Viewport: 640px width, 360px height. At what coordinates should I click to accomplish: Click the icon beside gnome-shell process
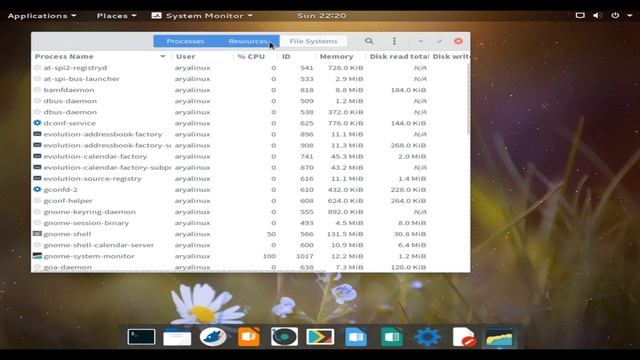pyautogui.click(x=37, y=234)
